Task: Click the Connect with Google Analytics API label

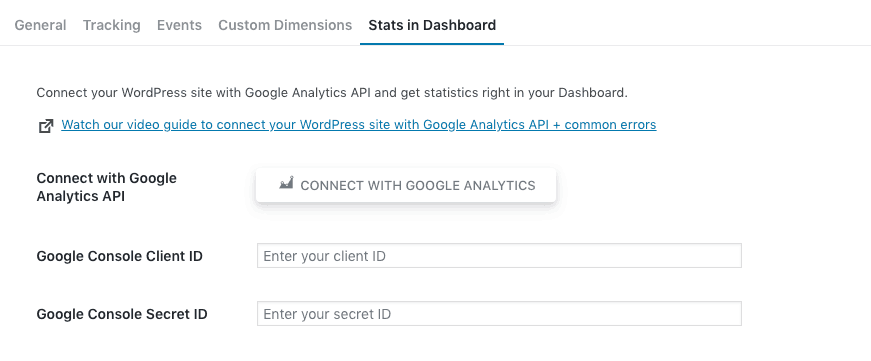Action: (107, 187)
